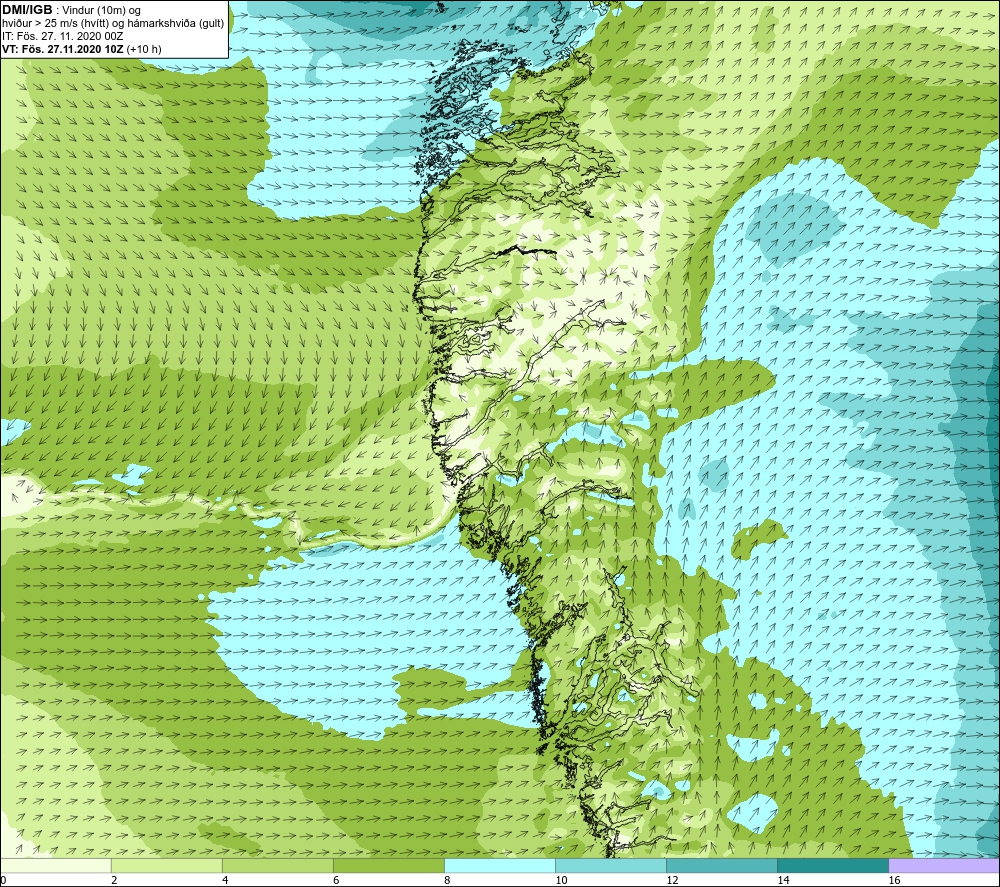Image resolution: width=1000 pixels, height=887 pixels.
Task: Click the 2-4 m/s legend color swatch
Action: tap(166, 865)
